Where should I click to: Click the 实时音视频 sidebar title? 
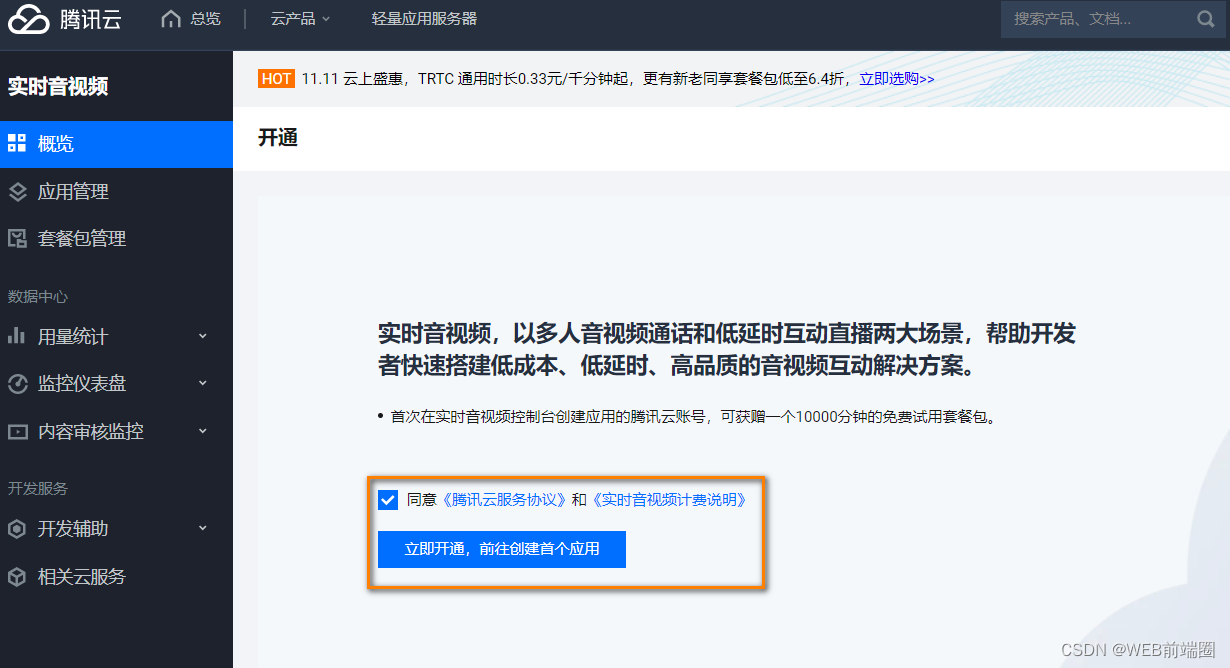pyautogui.click(x=58, y=87)
